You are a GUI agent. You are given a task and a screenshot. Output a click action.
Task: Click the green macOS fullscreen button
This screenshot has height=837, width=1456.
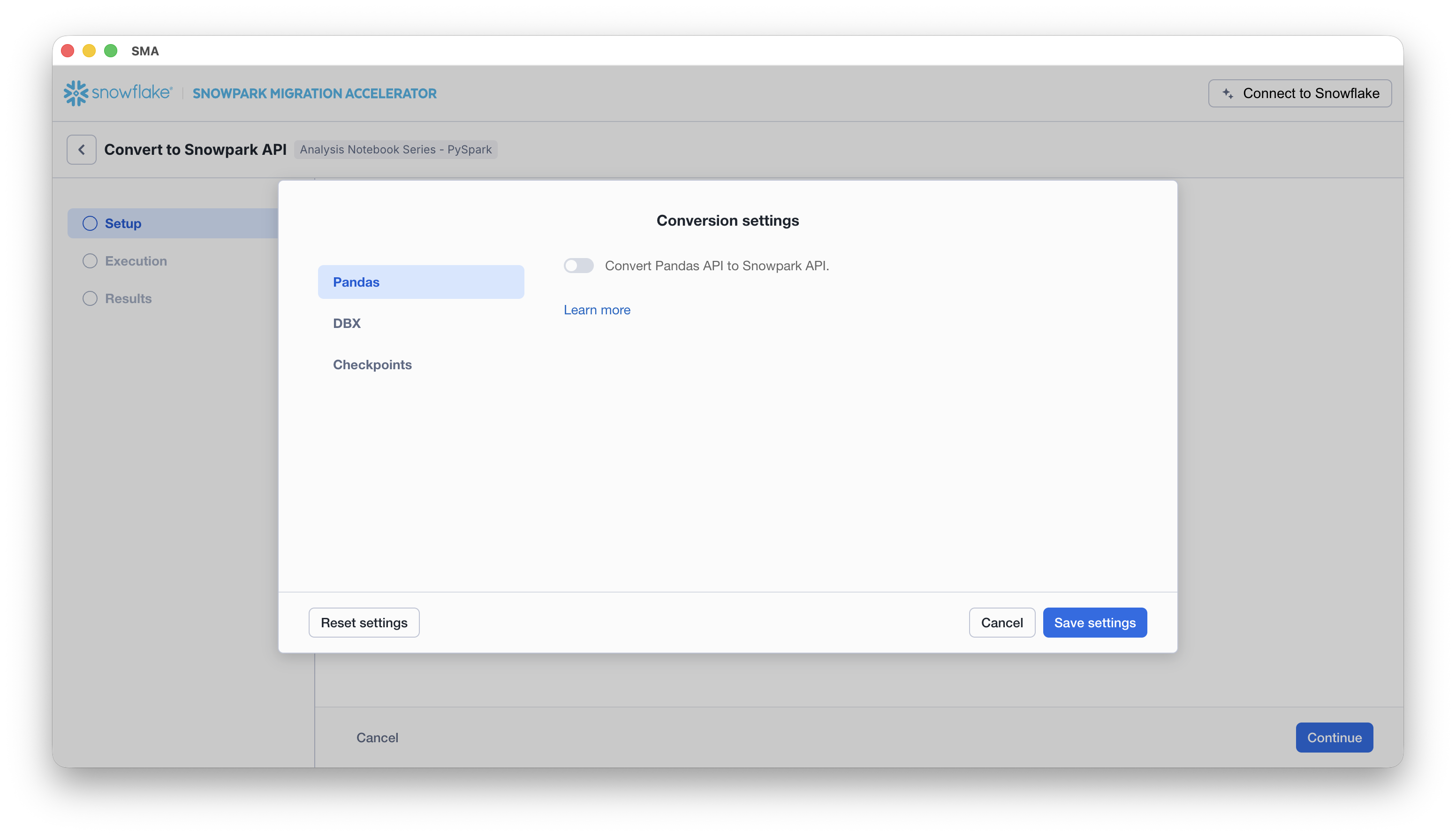(111, 51)
